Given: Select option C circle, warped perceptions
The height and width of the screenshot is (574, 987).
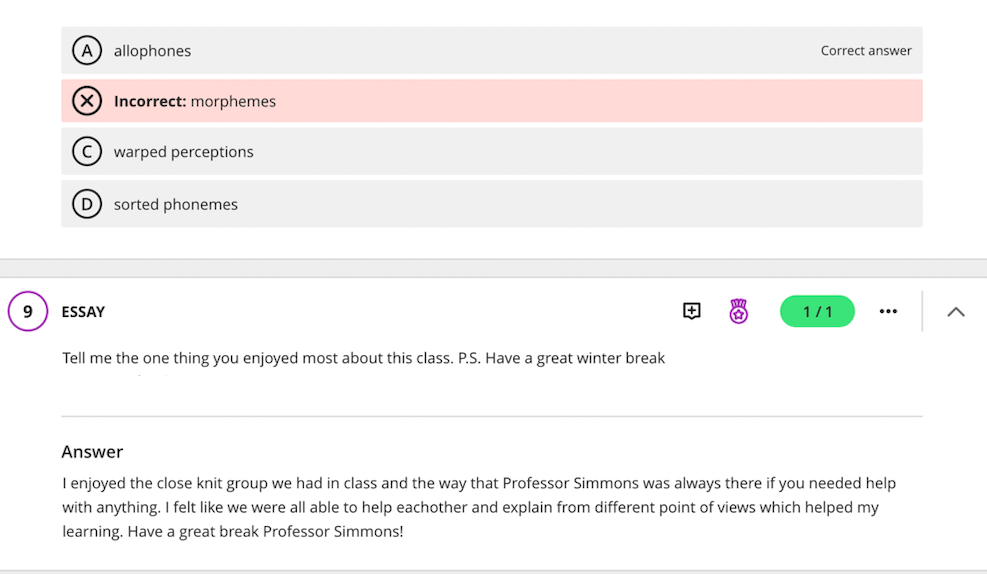Looking at the screenshot, I should (87, 152).
